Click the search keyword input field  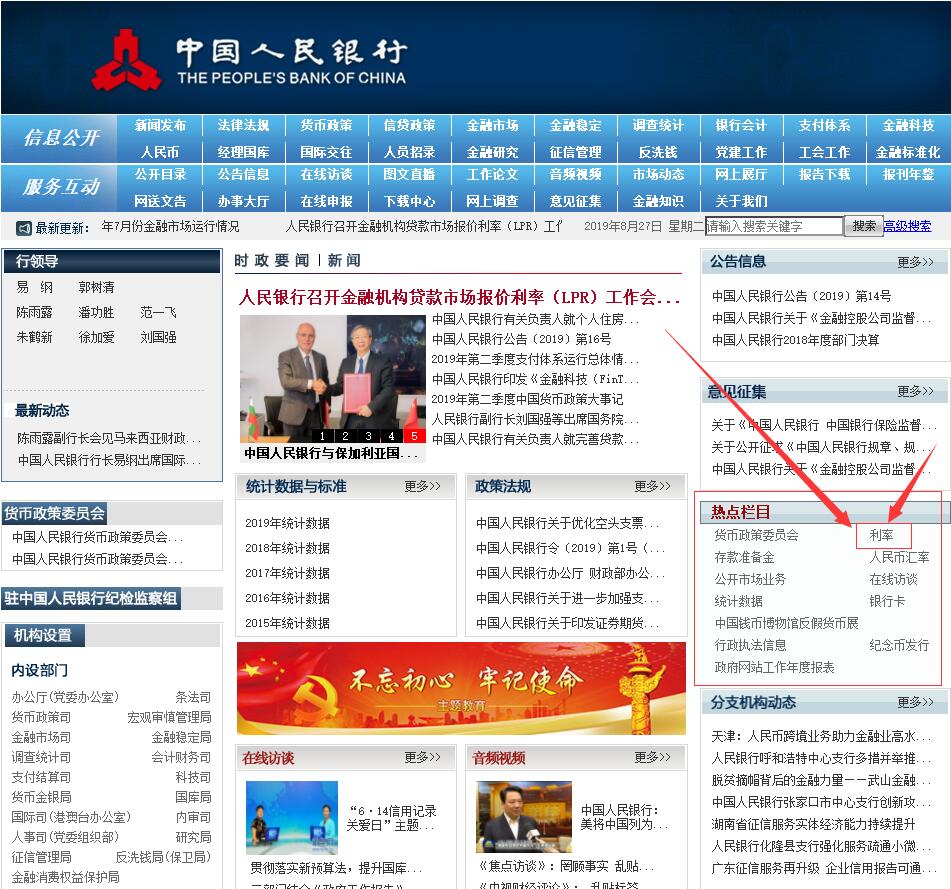pyautogui.click(x=773, y=227)
